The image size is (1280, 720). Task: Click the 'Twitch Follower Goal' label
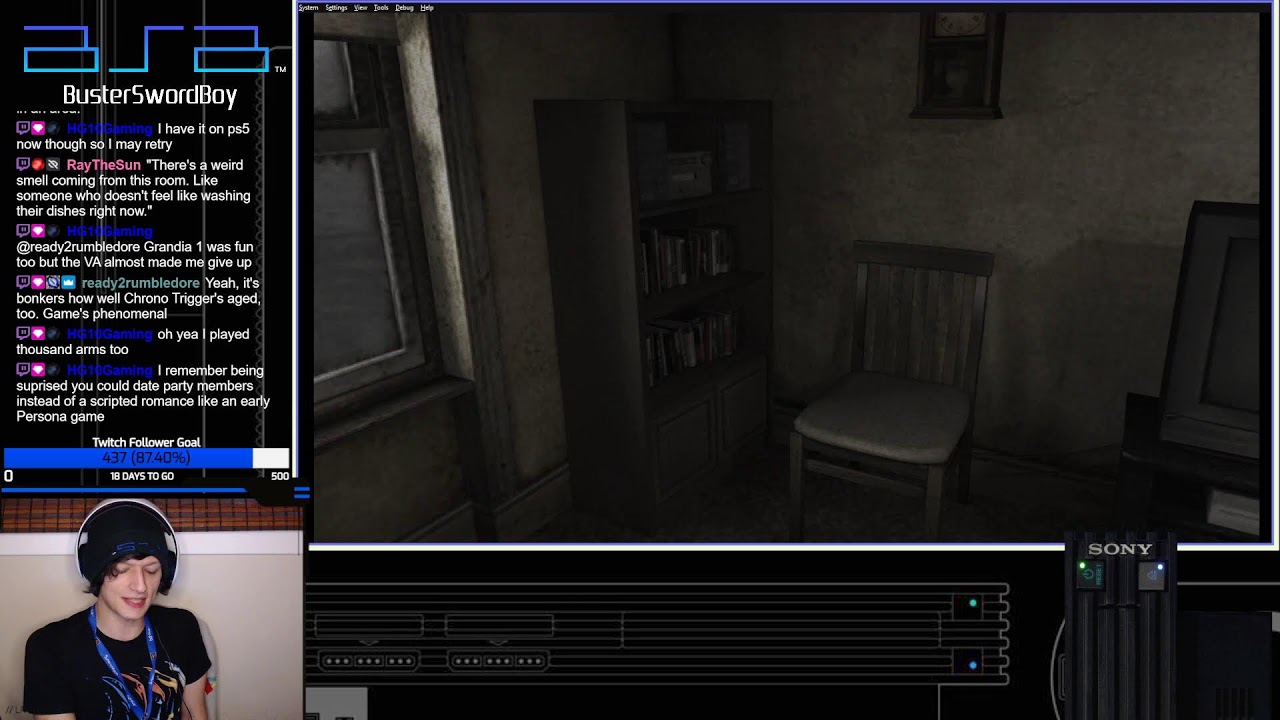(146, 442)
